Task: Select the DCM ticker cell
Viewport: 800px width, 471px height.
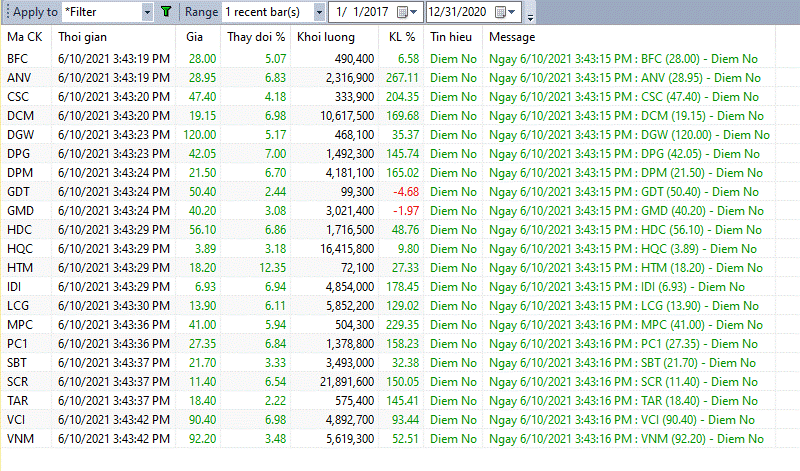Action: click(20, 116)
